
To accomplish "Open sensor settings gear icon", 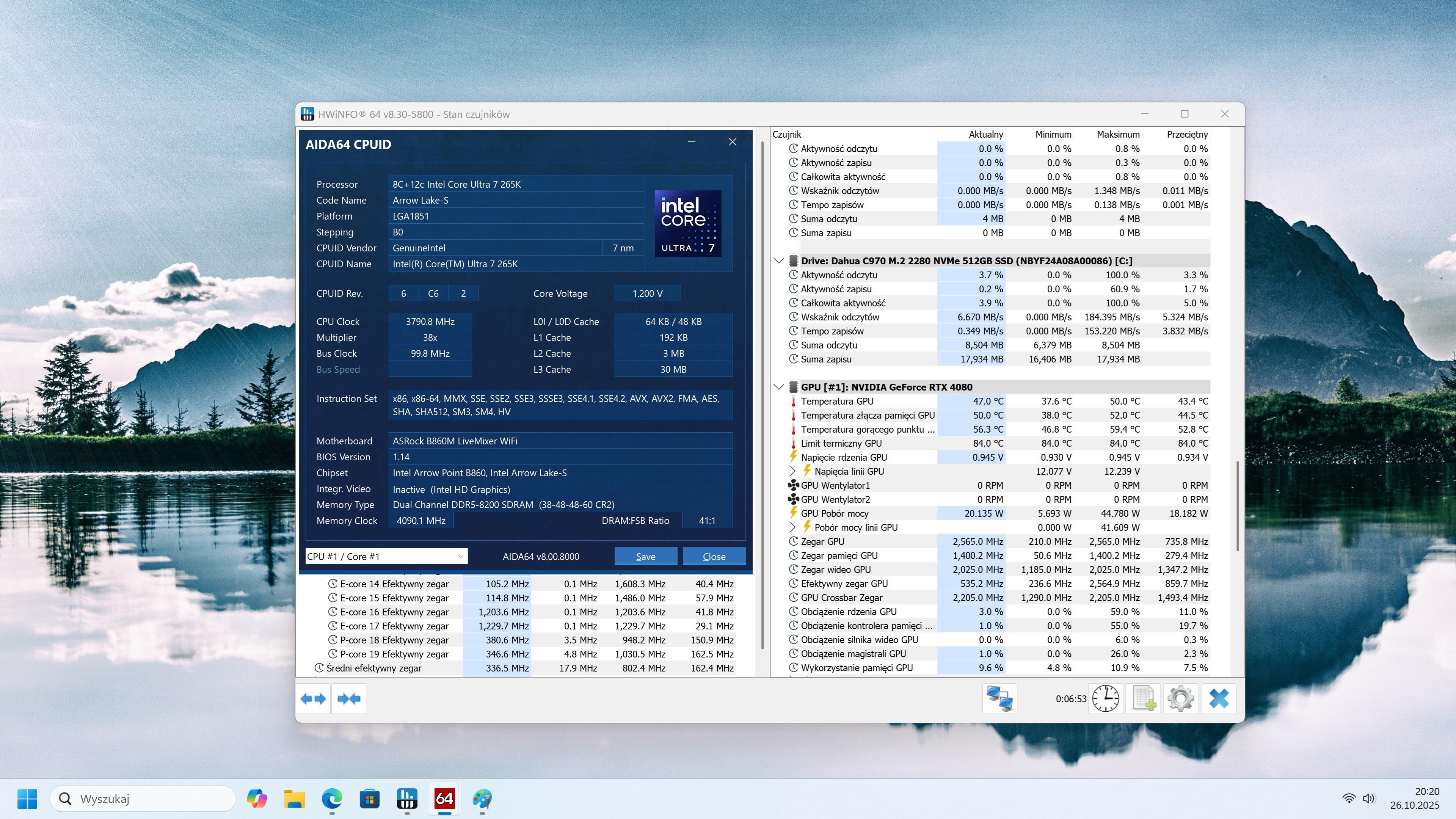I will [1180, 698].
